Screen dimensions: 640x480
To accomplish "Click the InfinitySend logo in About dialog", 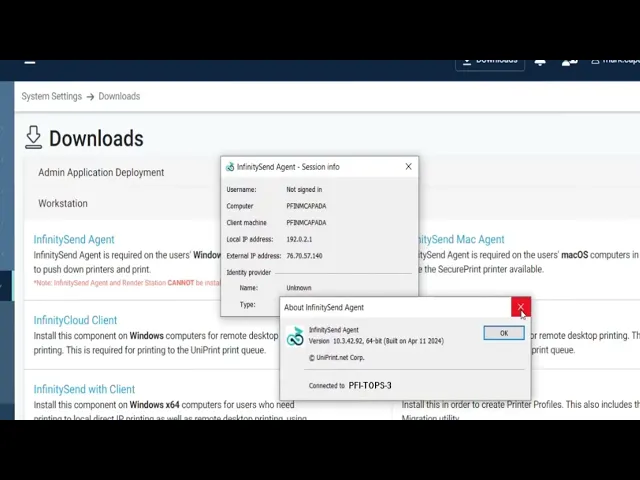I will [x=295, y=336].
